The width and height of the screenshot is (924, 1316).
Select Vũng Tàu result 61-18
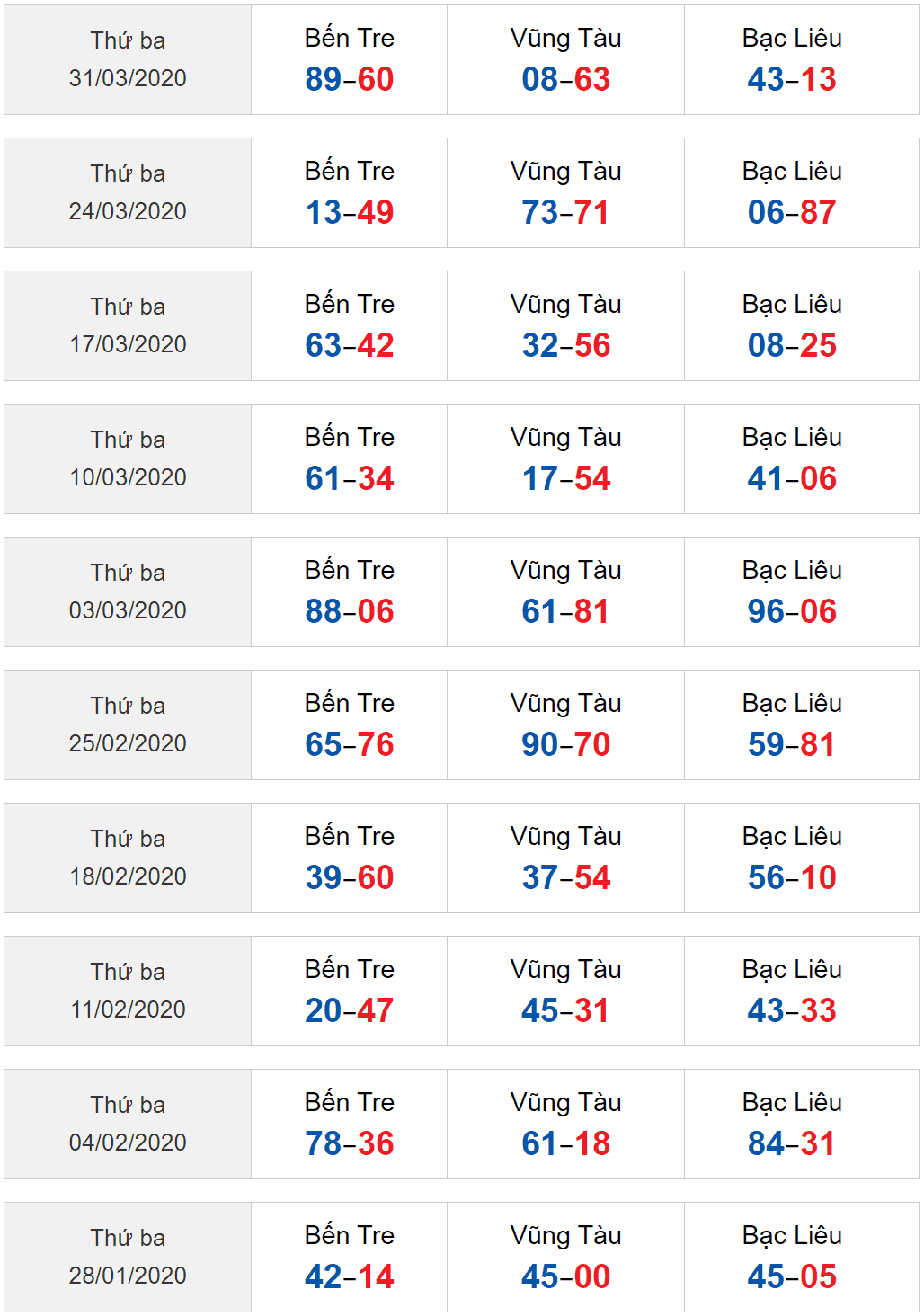(566, 1143)
